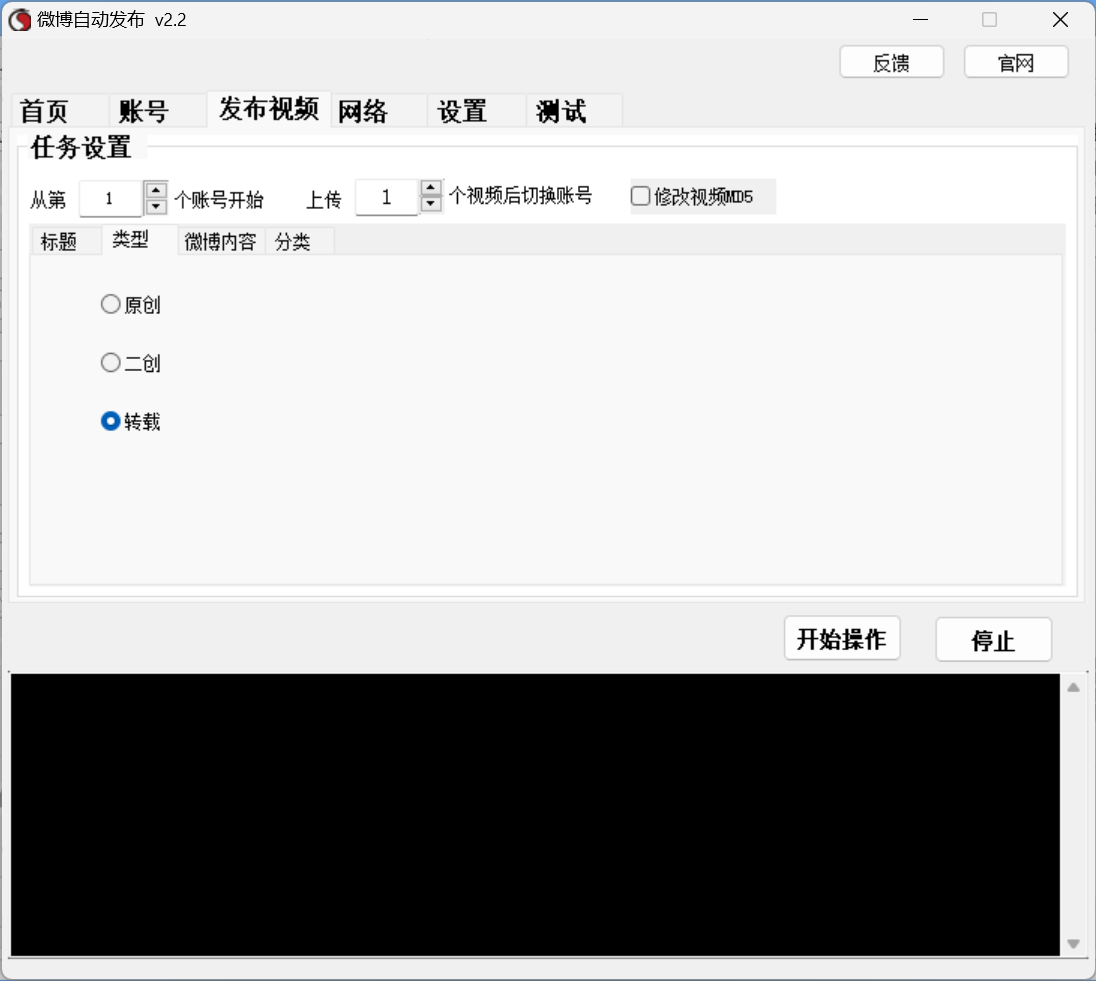Open the 首页 tab
1096x981 pixels.
pos(60,110)
